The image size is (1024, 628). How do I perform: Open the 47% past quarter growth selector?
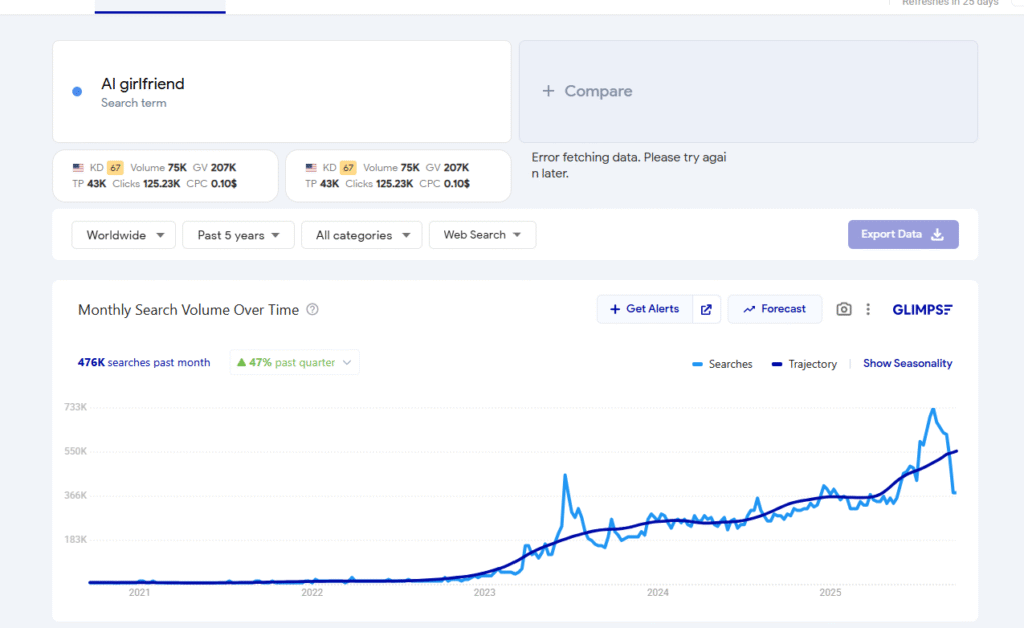294,363
